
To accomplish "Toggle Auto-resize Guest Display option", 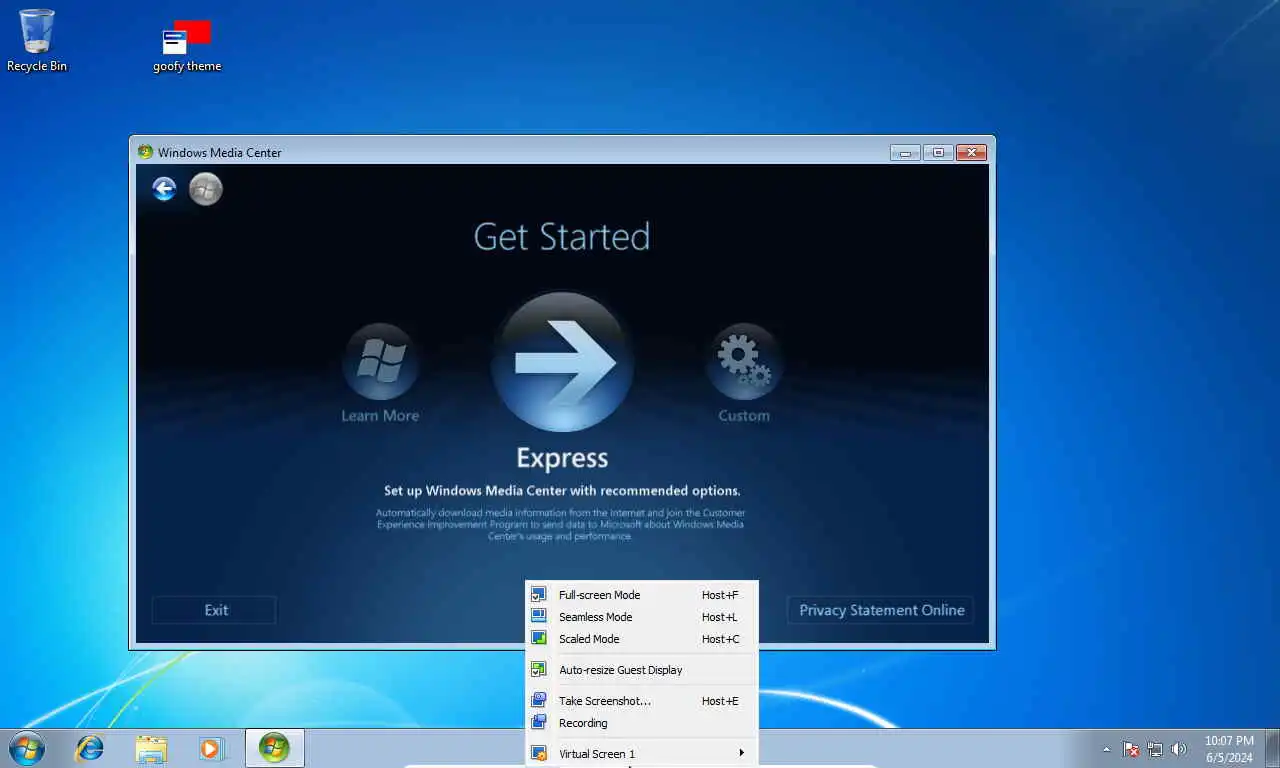I will 641,670.
